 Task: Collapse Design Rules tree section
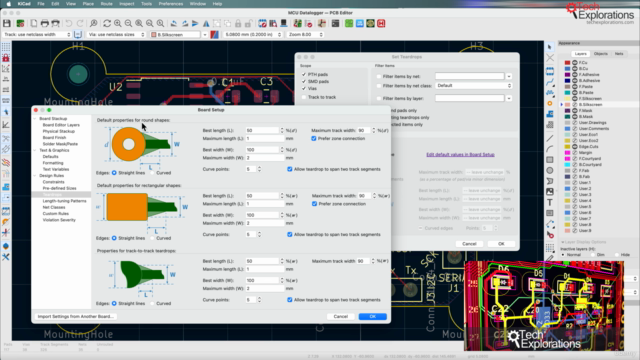(x=35, y=176)
